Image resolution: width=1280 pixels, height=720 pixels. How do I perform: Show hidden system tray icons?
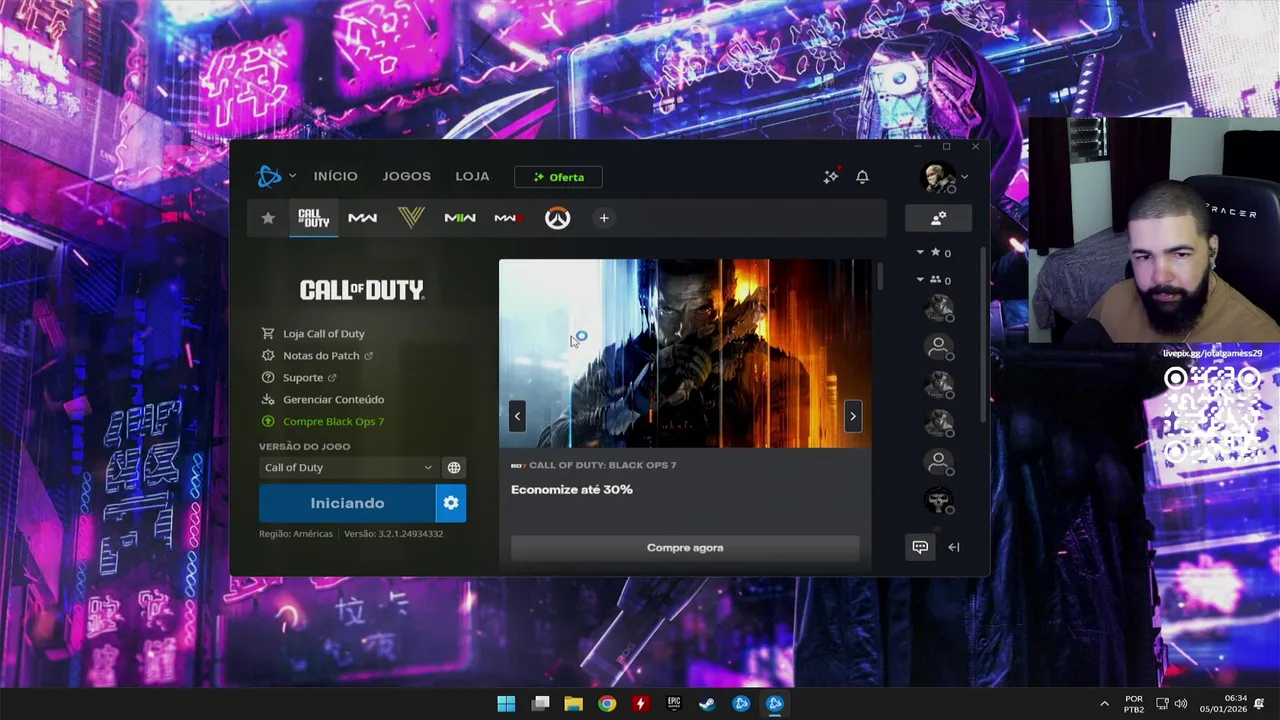(x=1104, y=704)
